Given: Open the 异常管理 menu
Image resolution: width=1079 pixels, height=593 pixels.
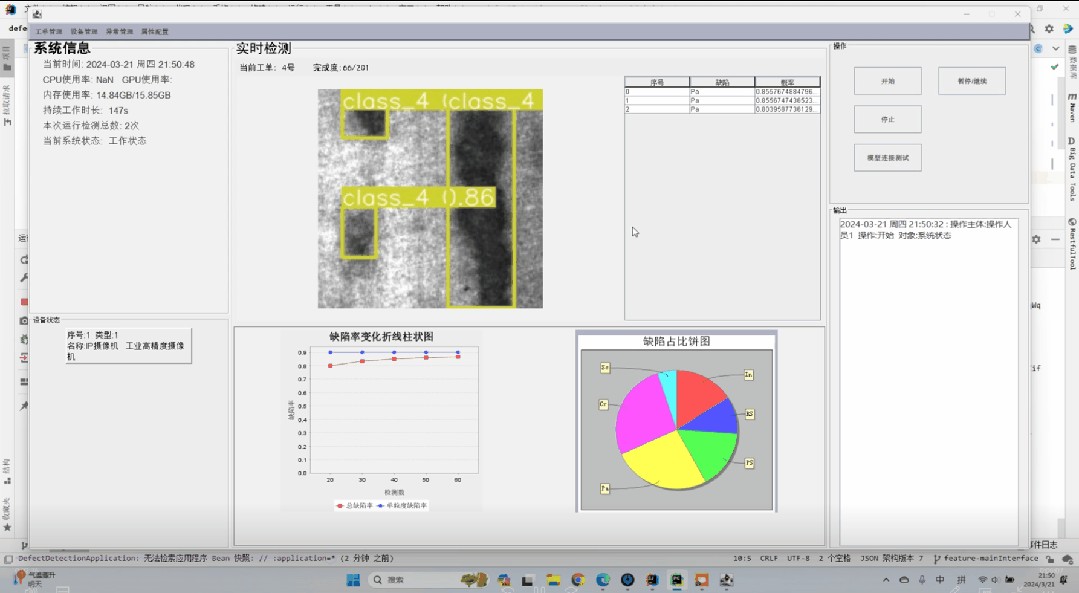Looking at the screenshot, I should 119,32.
